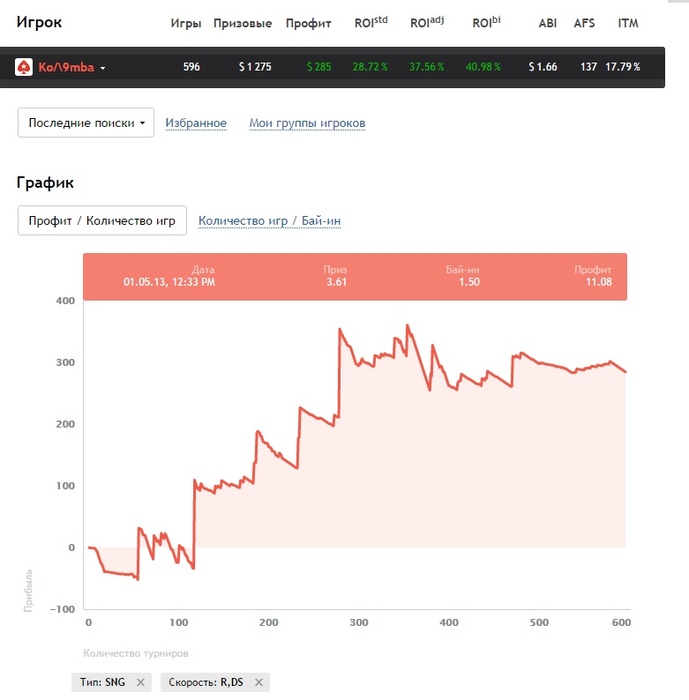Sort by the Профит column header
The width and height of the screenshot is (689, 700).
[309, 23]
